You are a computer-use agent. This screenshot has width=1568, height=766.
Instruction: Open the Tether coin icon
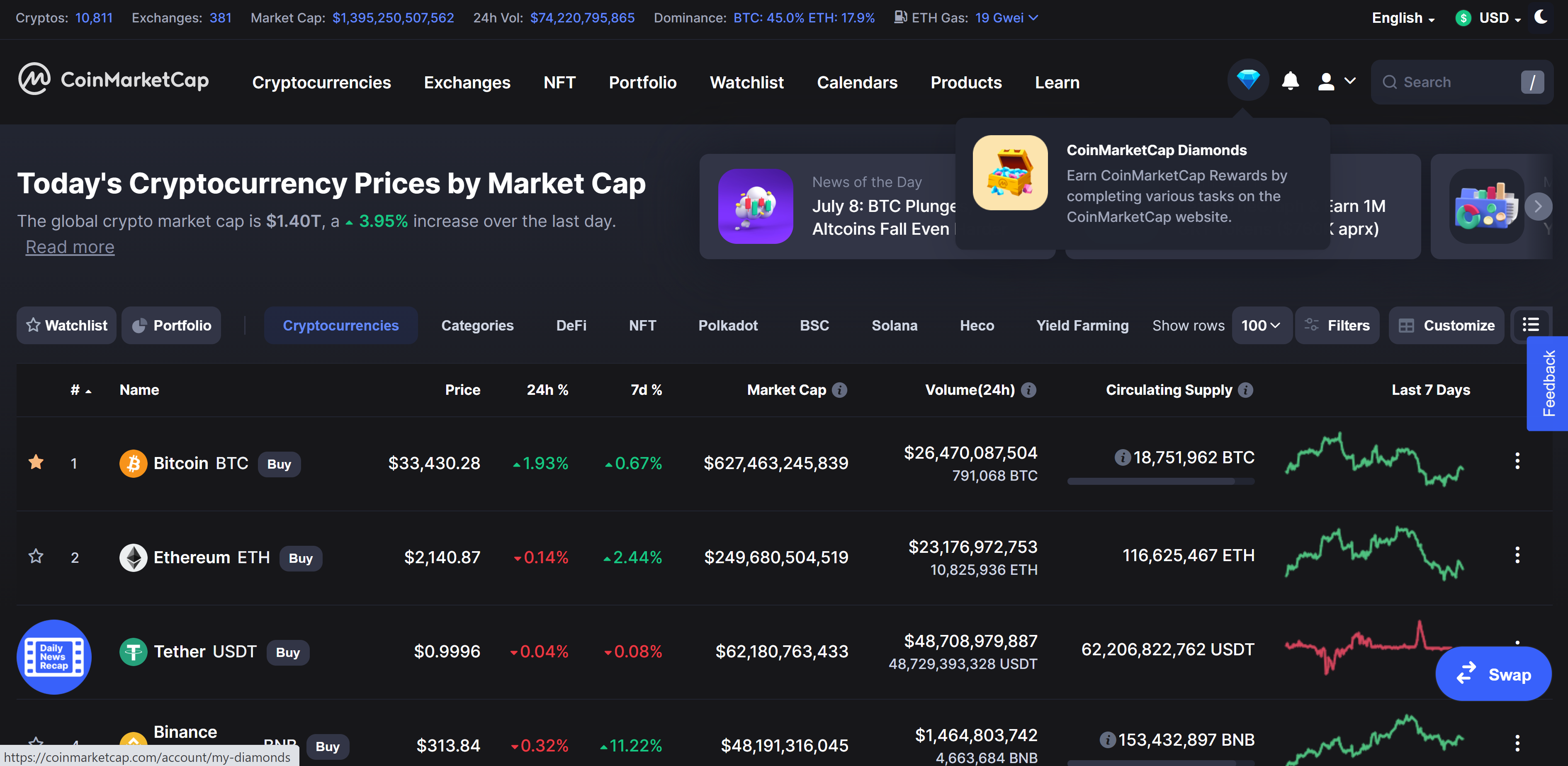click(x=133, y=652)
